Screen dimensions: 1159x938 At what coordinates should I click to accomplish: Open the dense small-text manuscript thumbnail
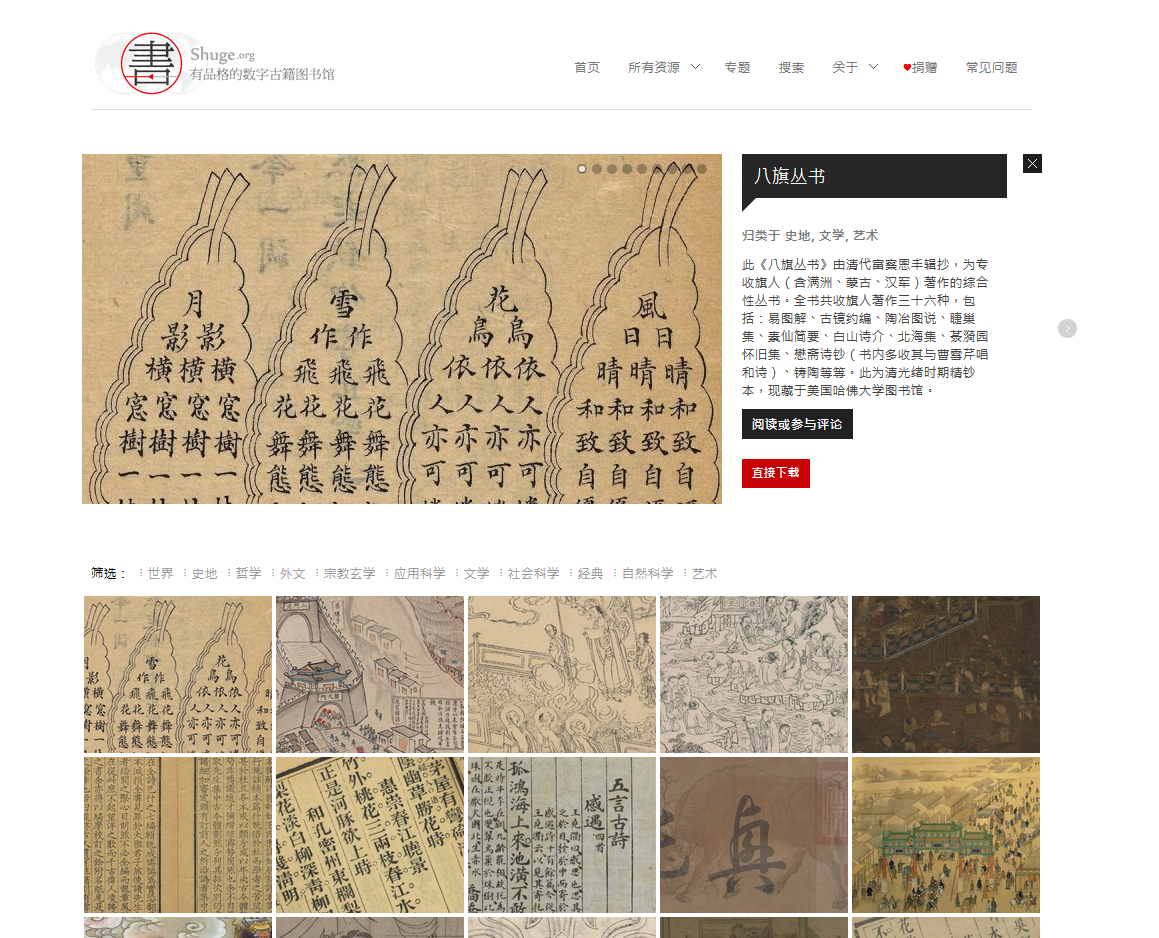point(177,835)
